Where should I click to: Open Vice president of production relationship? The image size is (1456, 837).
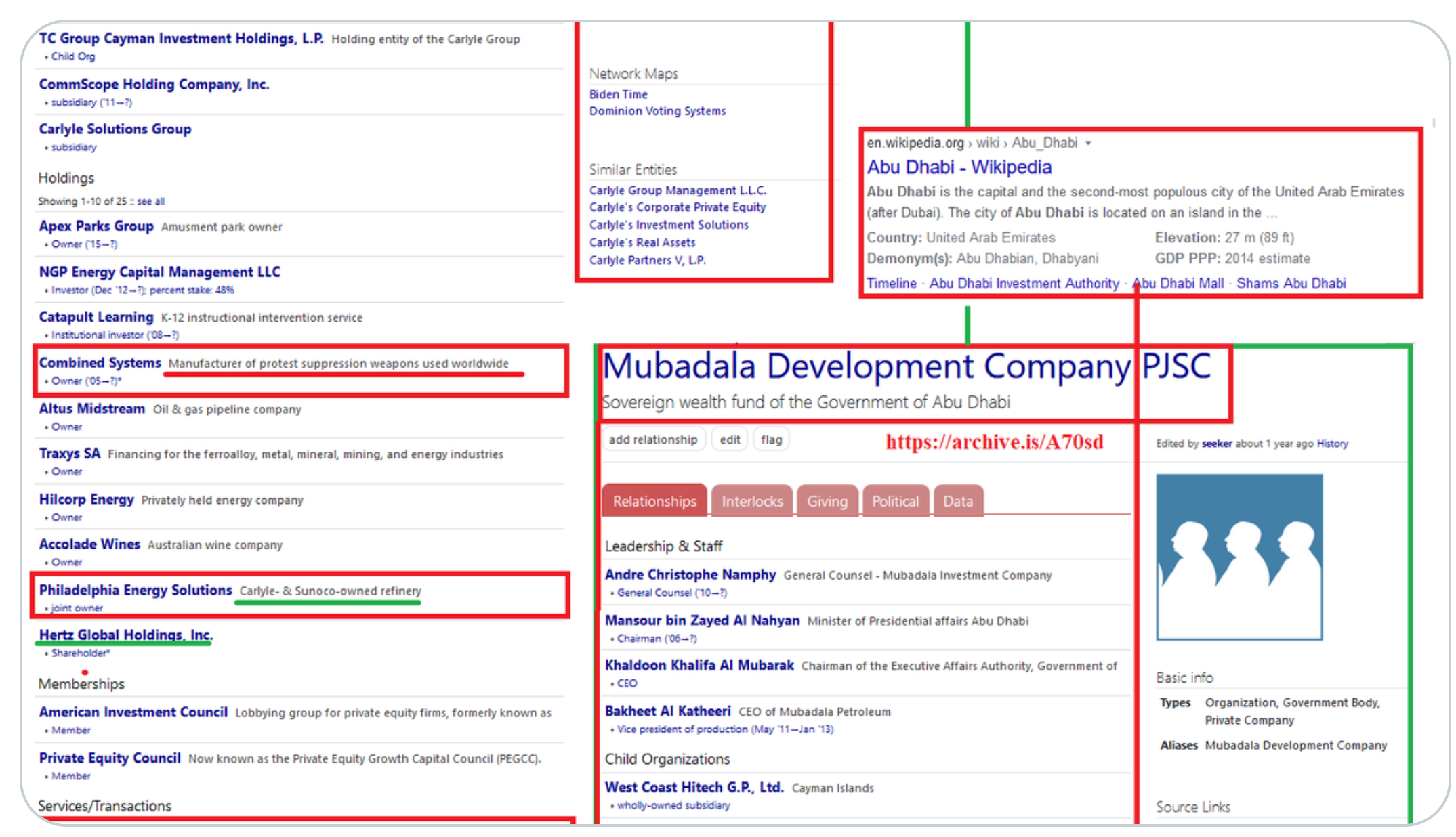click(x=725, y=730)
